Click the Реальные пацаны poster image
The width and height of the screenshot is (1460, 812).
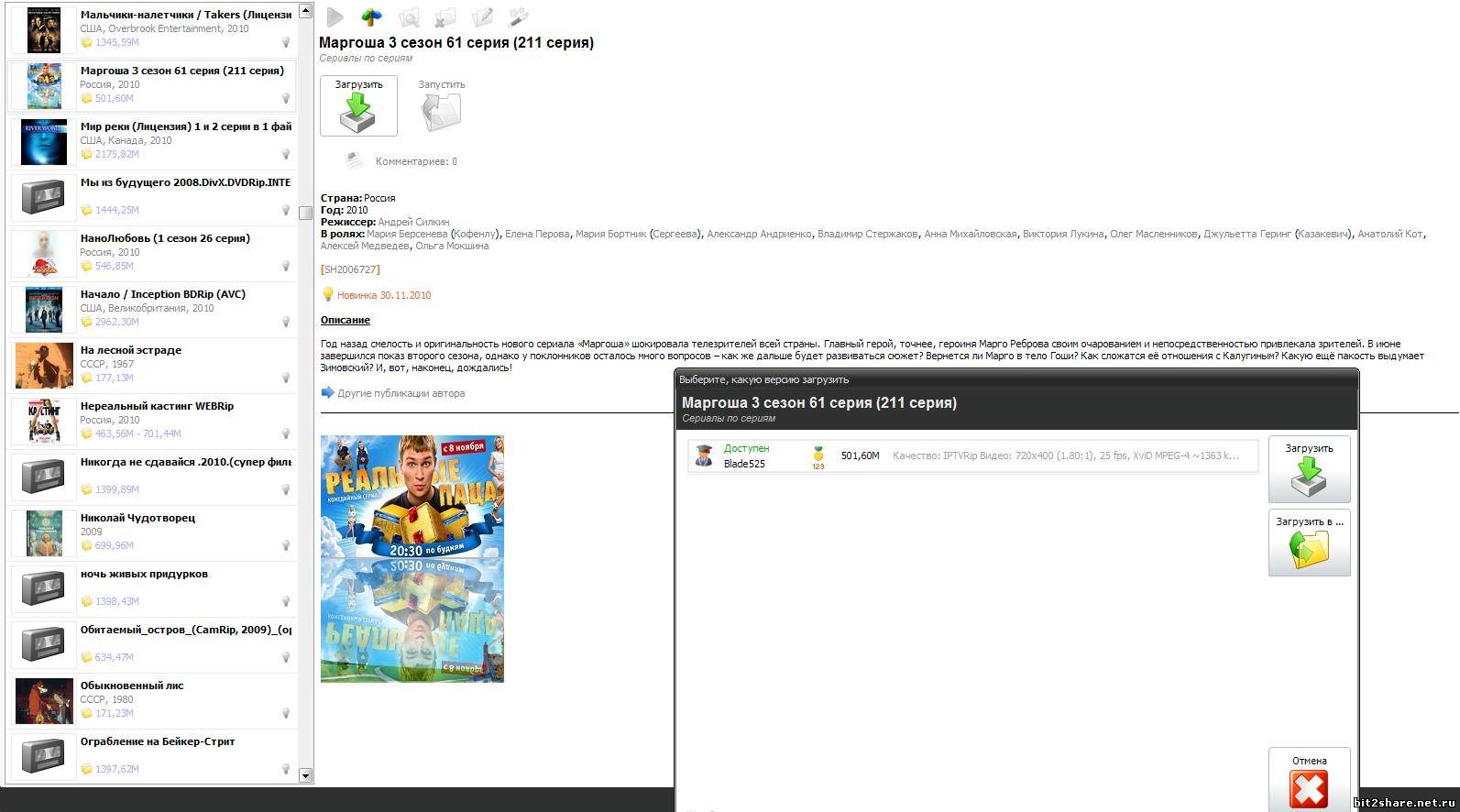coord(412,558)
